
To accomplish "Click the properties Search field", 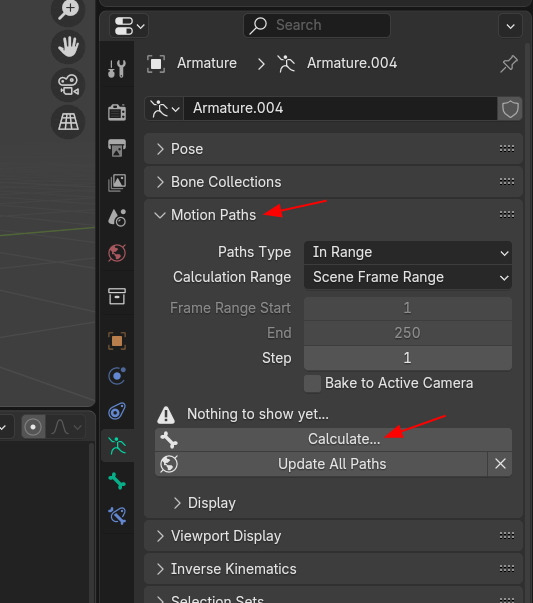I will click(317, 25).
